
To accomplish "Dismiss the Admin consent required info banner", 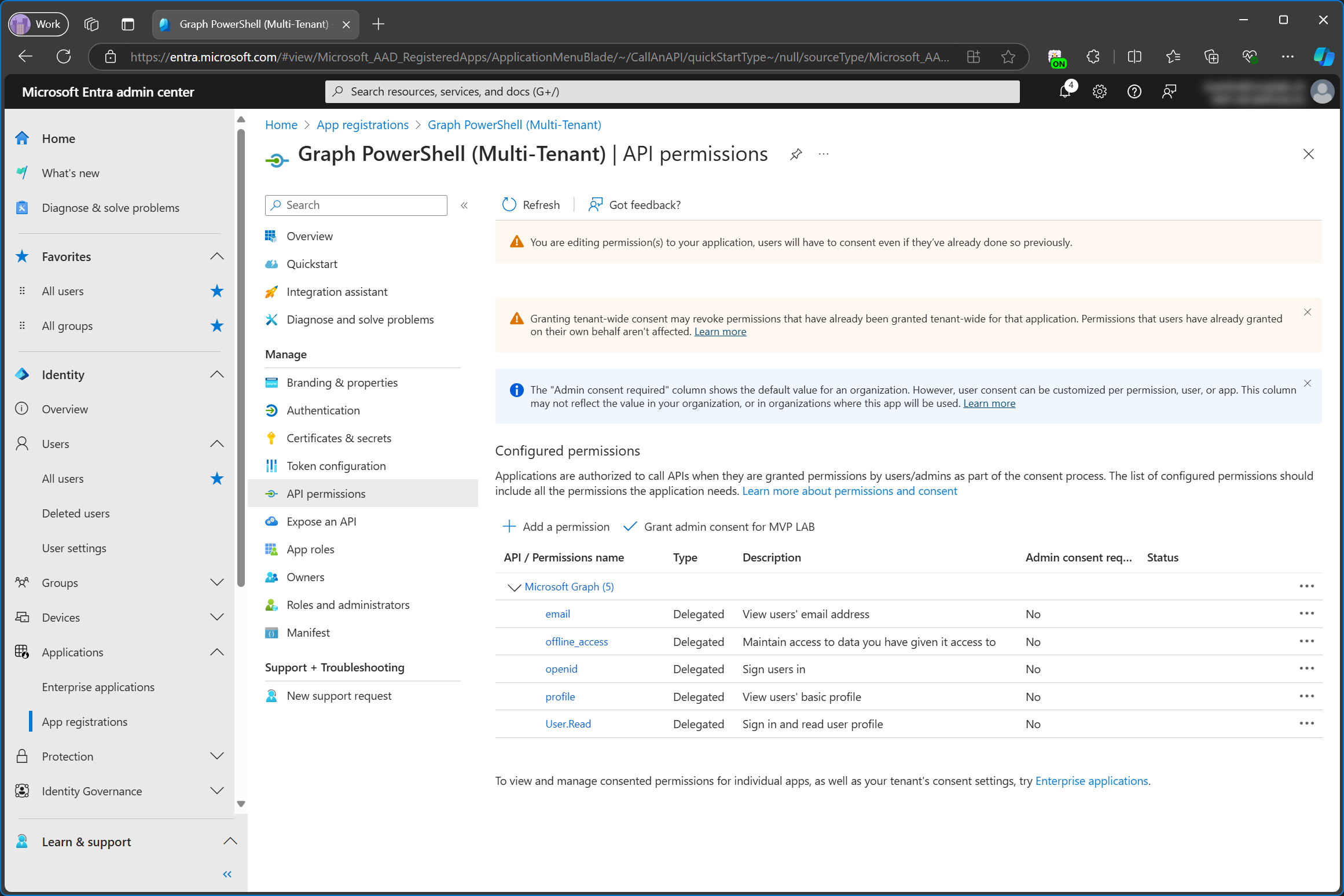I will click(1308, 383).
